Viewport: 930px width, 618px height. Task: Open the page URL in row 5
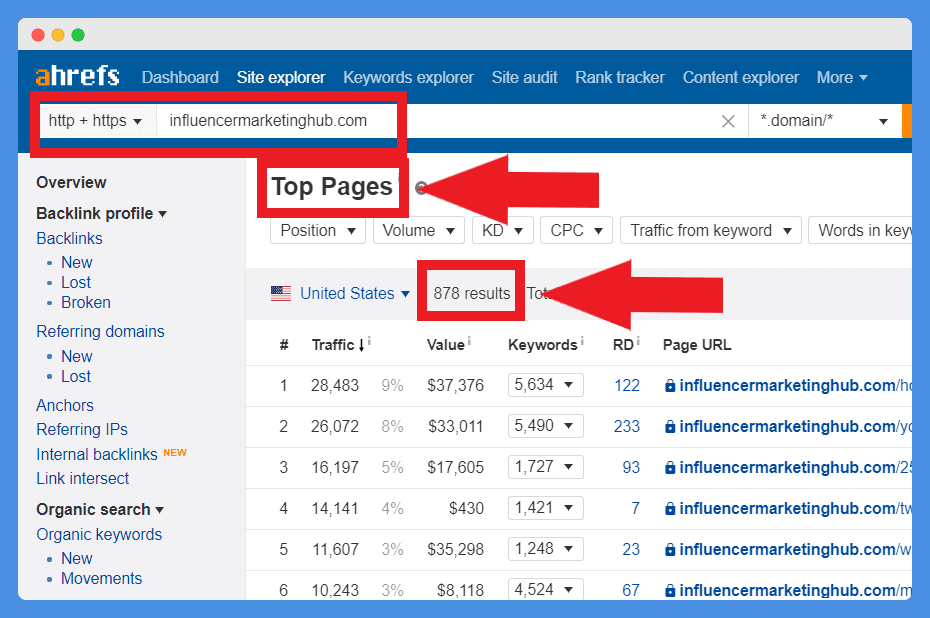click(x=795, y=549)
